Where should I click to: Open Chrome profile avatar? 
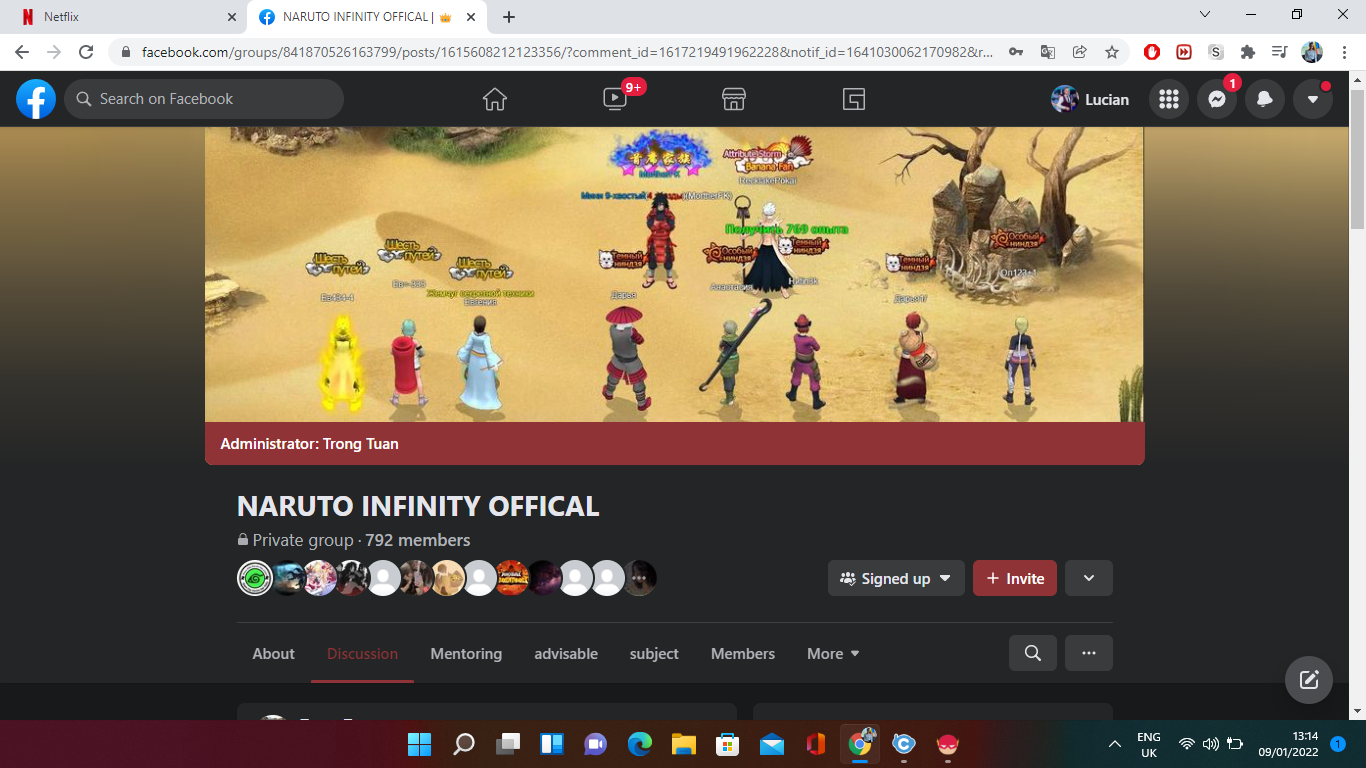[1312, 52]
